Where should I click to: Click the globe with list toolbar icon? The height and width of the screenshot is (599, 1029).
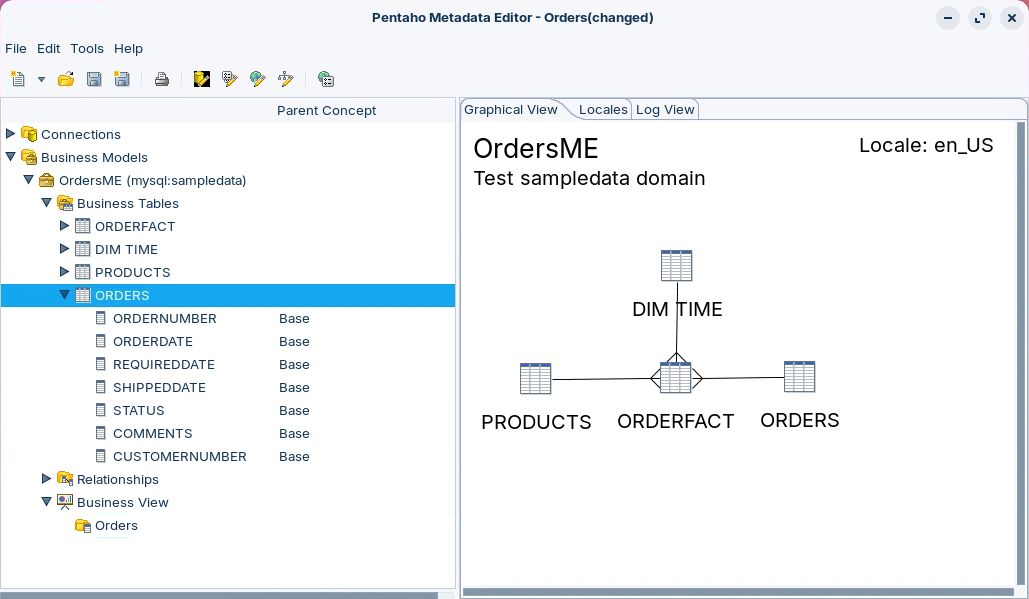325,79
